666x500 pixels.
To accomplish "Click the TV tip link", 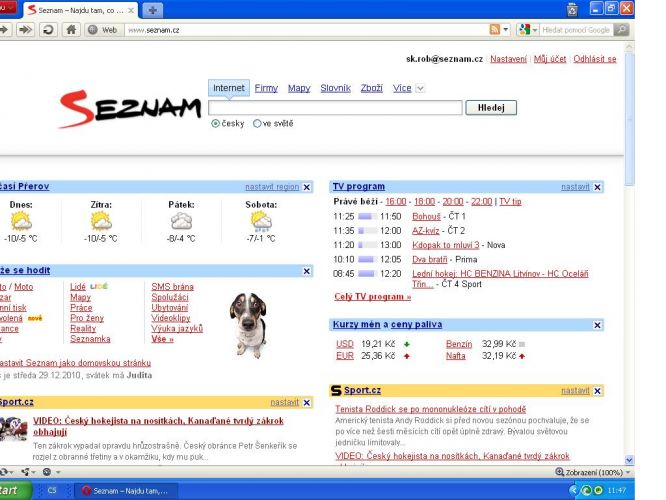I will [510, 202].
